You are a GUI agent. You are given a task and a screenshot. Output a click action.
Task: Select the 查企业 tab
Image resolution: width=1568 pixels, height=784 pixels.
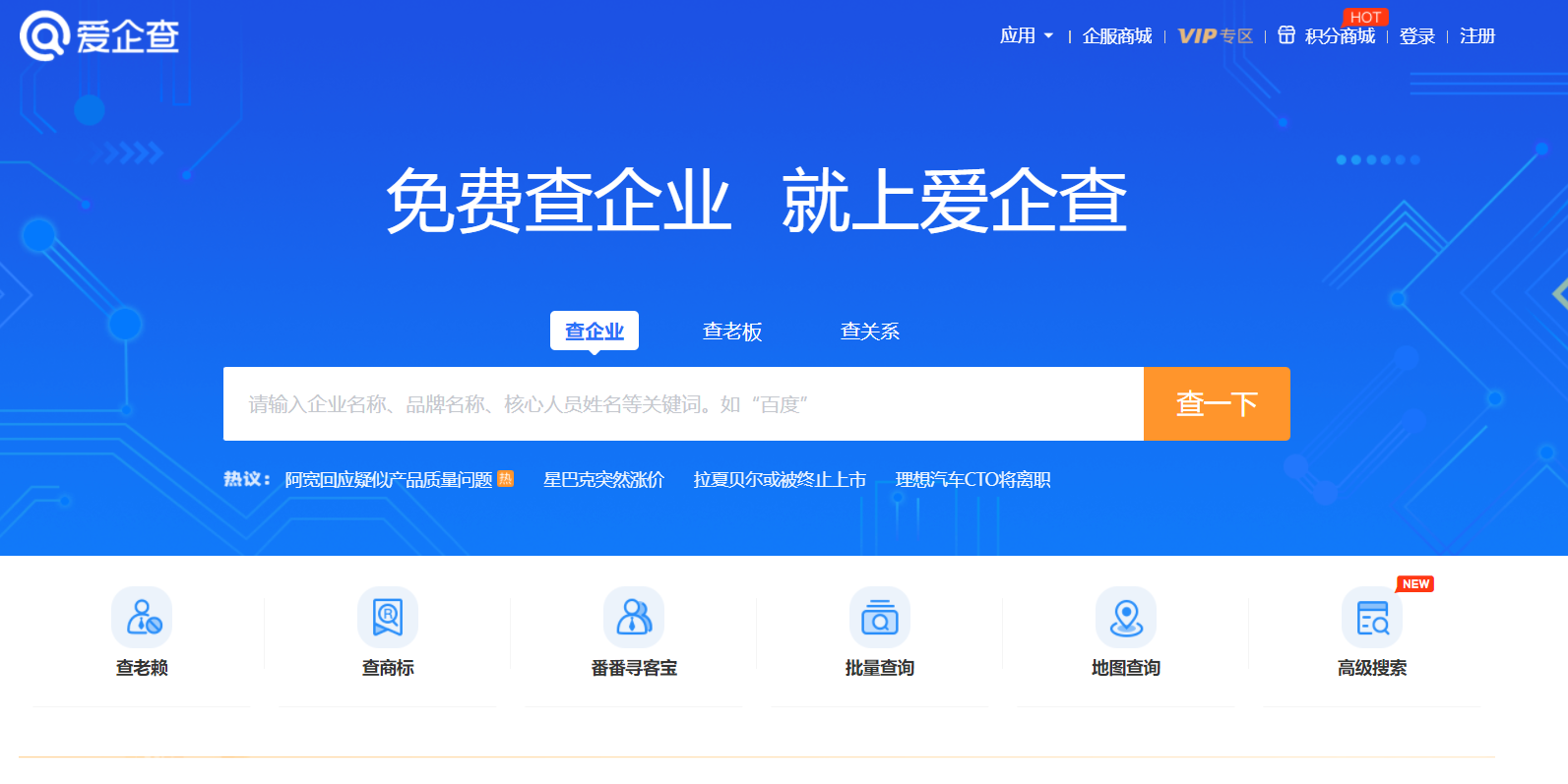click(x=595, y=331)
